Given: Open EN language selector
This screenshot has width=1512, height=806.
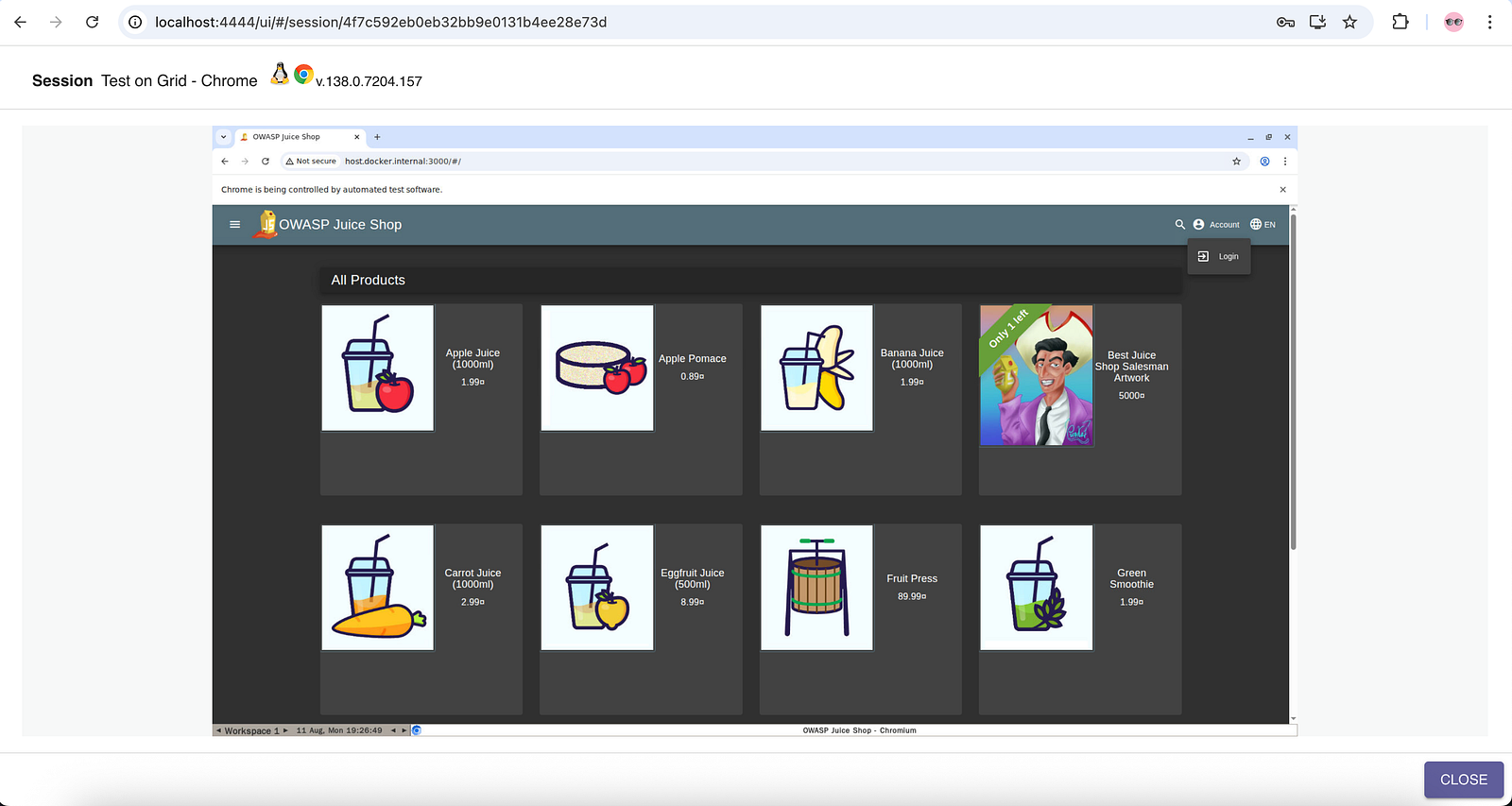Looking at the screenshot, I should click(1263, 224).
